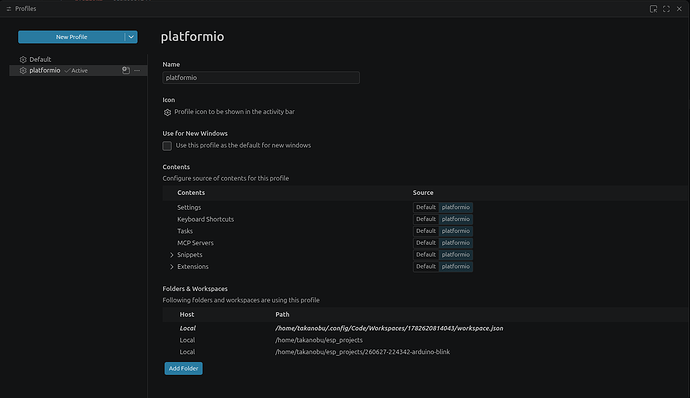Expand the Snippets row

coord(172,255)
